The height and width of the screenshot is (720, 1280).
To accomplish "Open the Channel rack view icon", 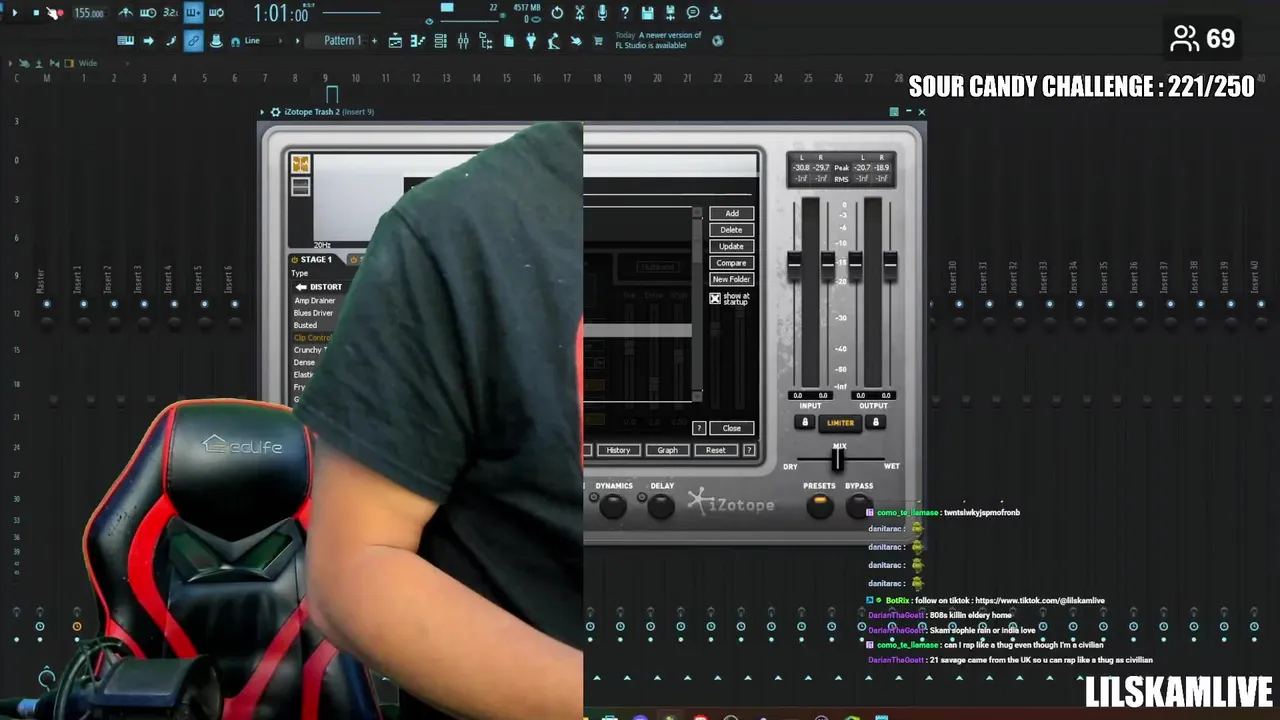I will [440, 41].
